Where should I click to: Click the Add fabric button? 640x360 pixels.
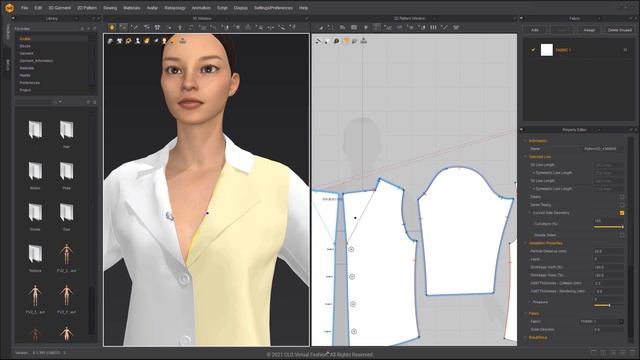[x=535, y=30]
